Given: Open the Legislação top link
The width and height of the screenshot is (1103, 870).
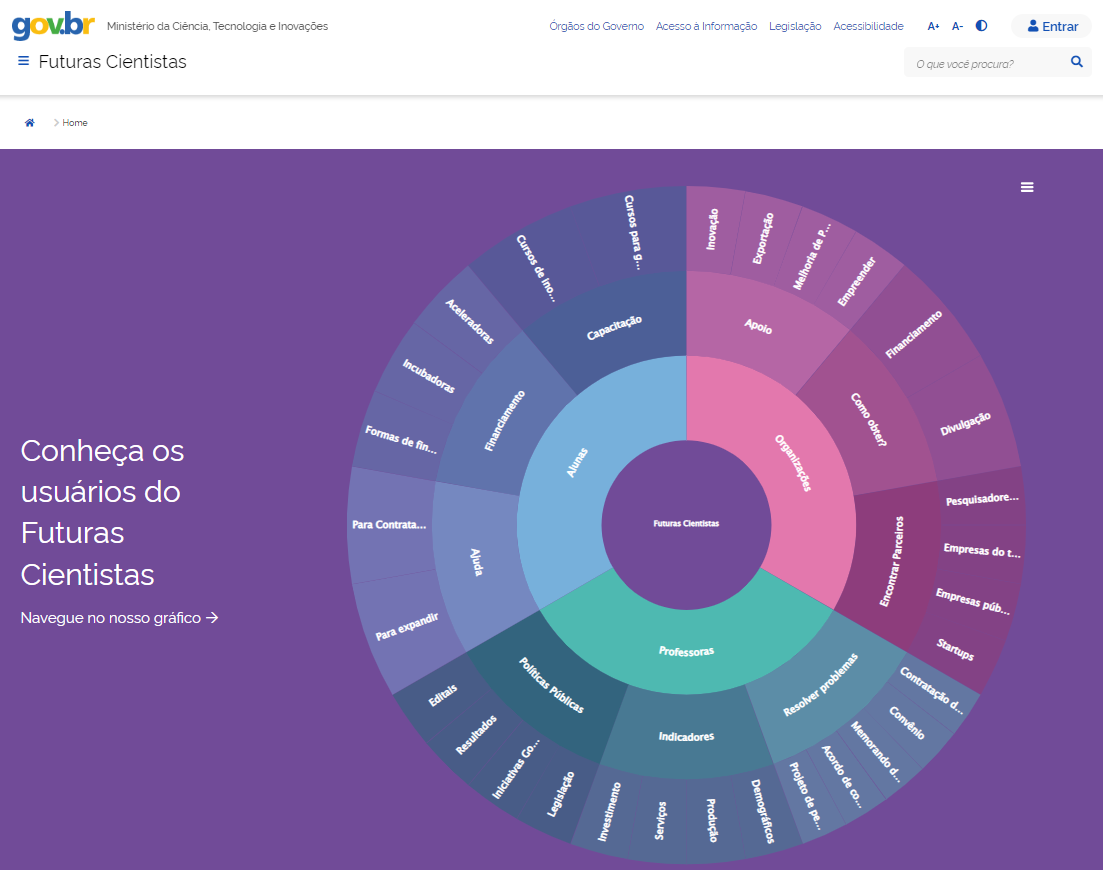Looking at the screenshot, I should tap(795, 26).
